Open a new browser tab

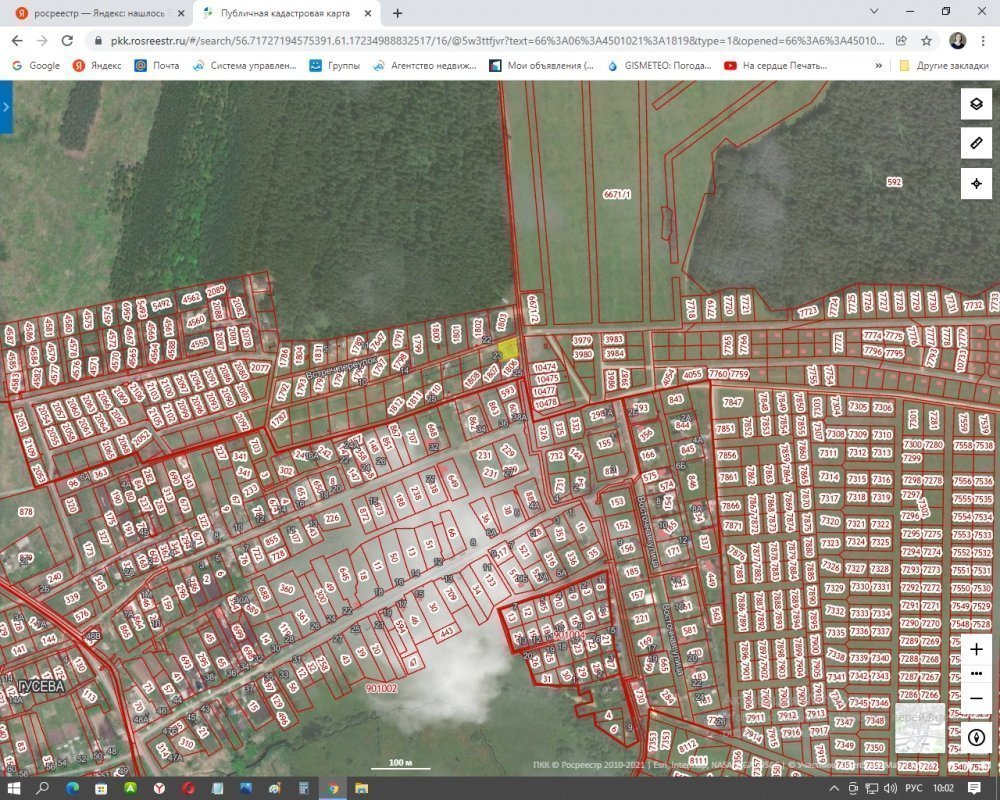coord(398,13)
